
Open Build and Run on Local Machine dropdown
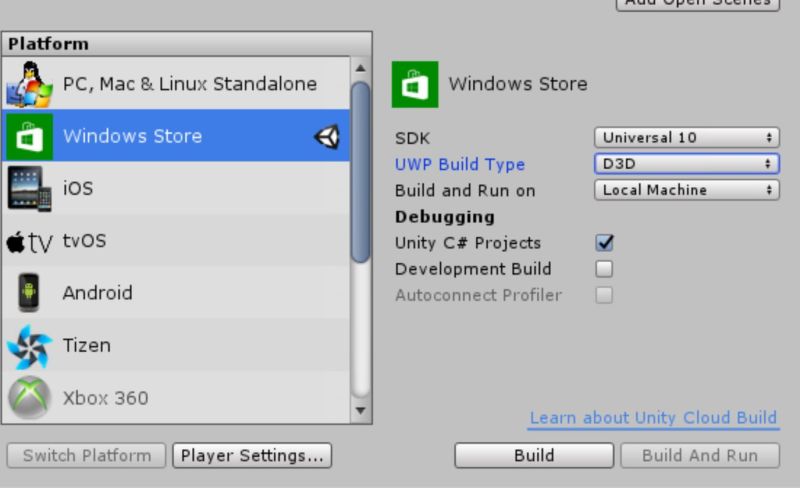coord(687,190)
